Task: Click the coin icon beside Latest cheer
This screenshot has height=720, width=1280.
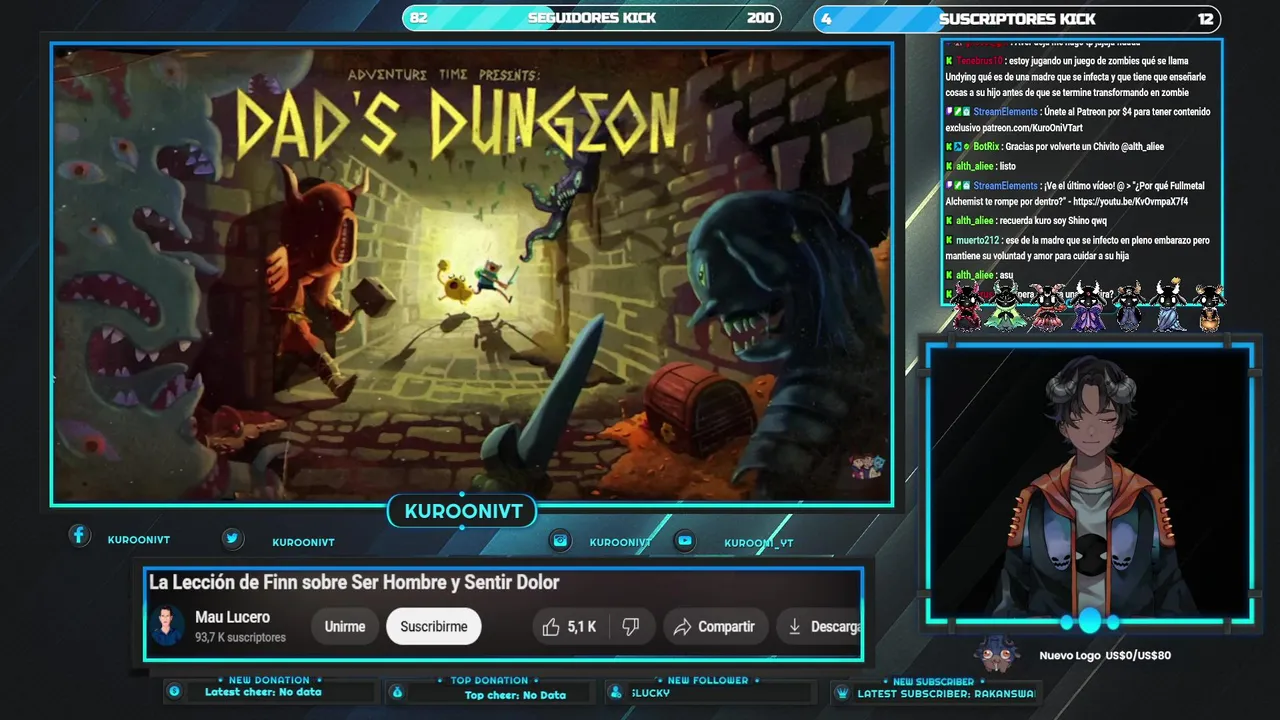Action: [x=174, y=691]
